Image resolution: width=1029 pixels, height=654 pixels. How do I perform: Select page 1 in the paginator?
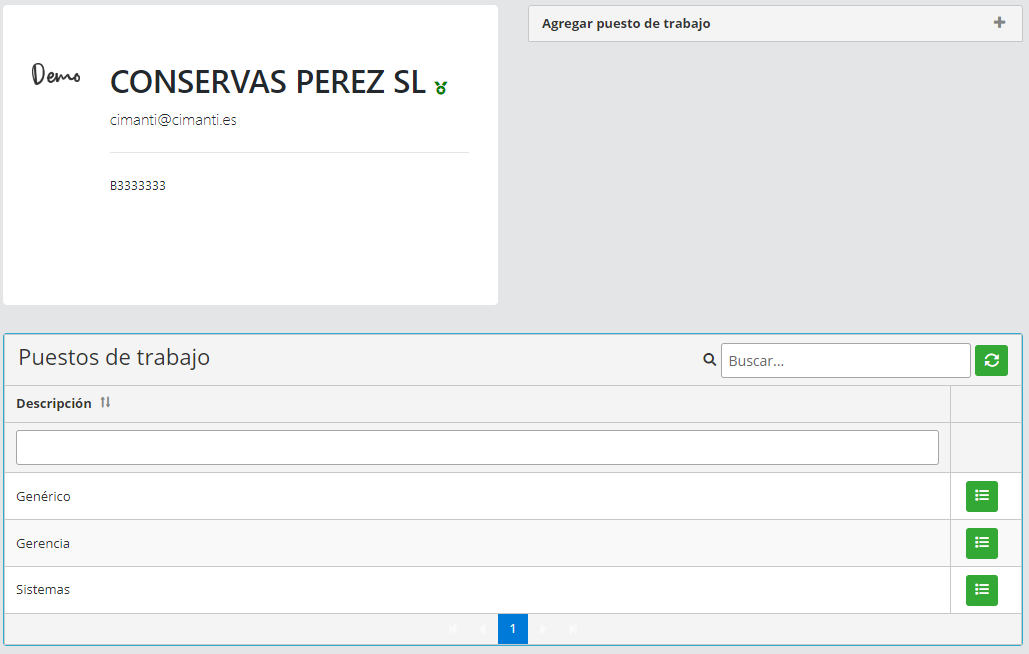tap(513, 629)
